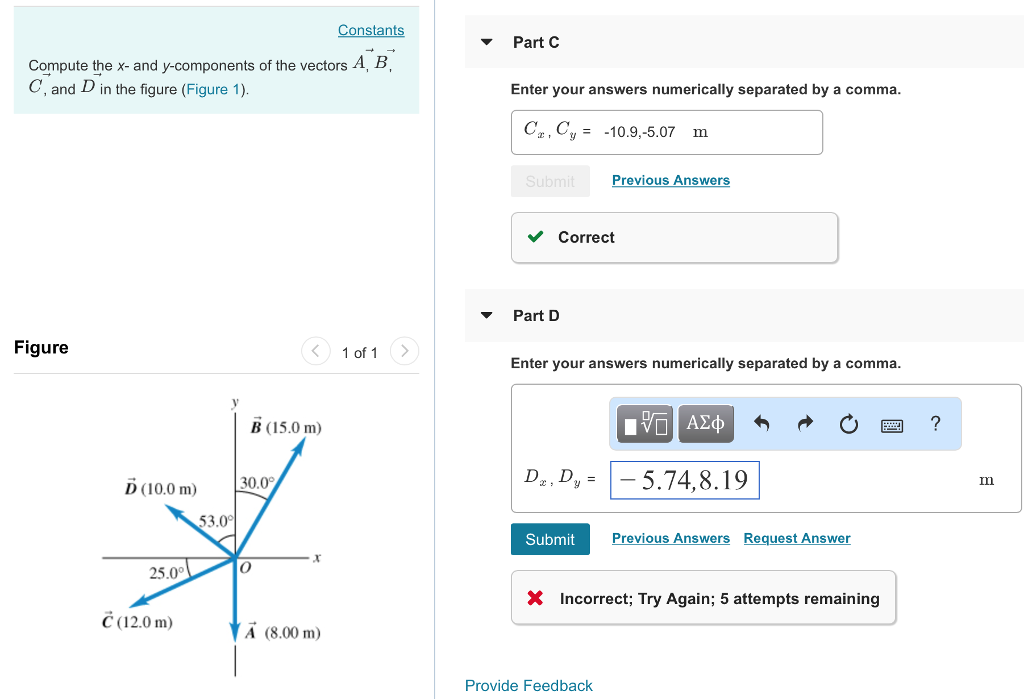Open Provide Feedback
Viewport: 1024px width, 699px height.
(528, 686)
